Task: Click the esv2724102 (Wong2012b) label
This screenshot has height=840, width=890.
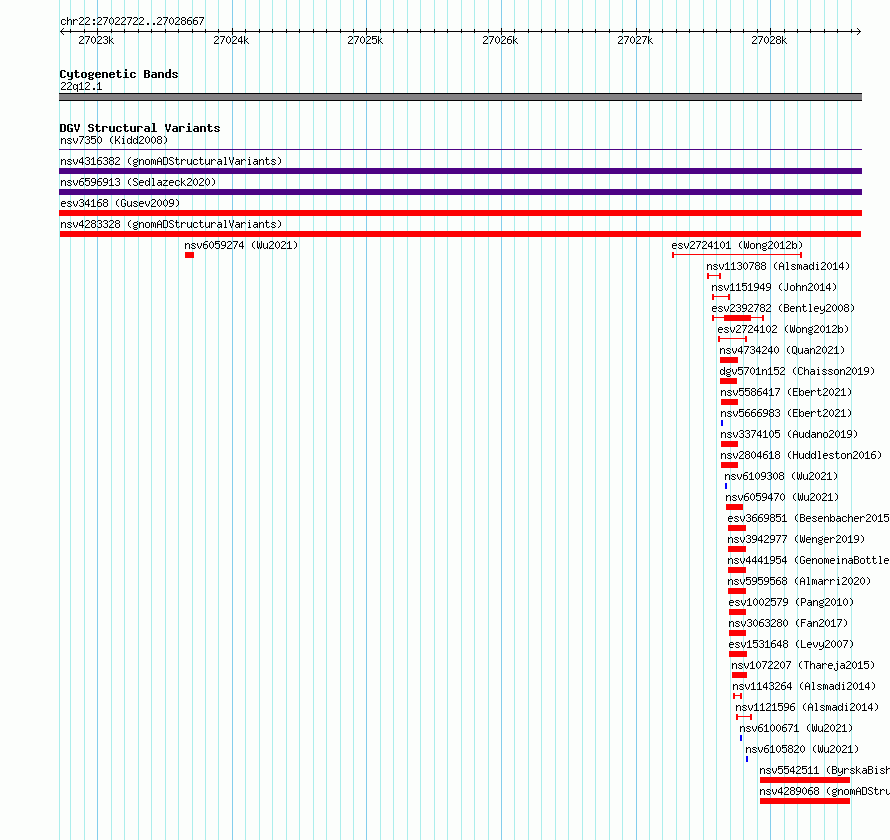Action: click(x=783, y=329)
